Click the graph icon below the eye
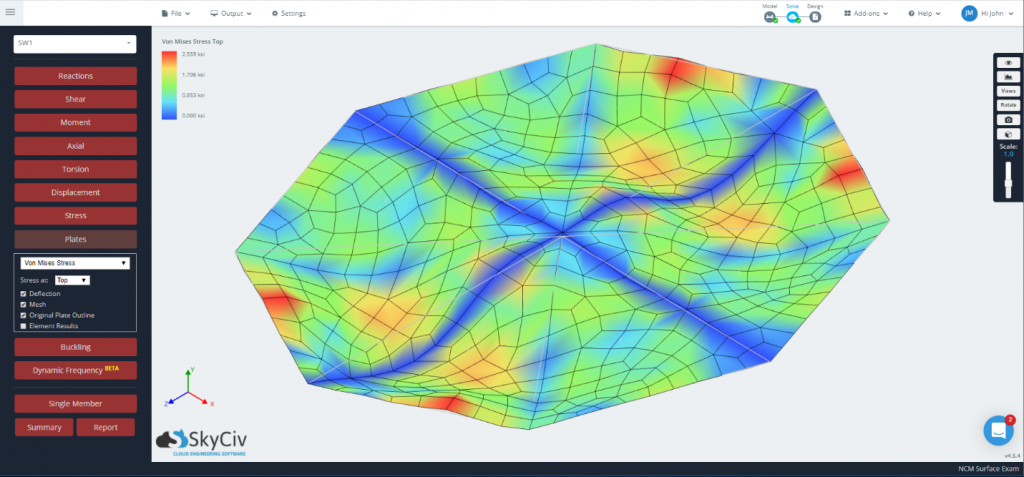 point(1008,77)
